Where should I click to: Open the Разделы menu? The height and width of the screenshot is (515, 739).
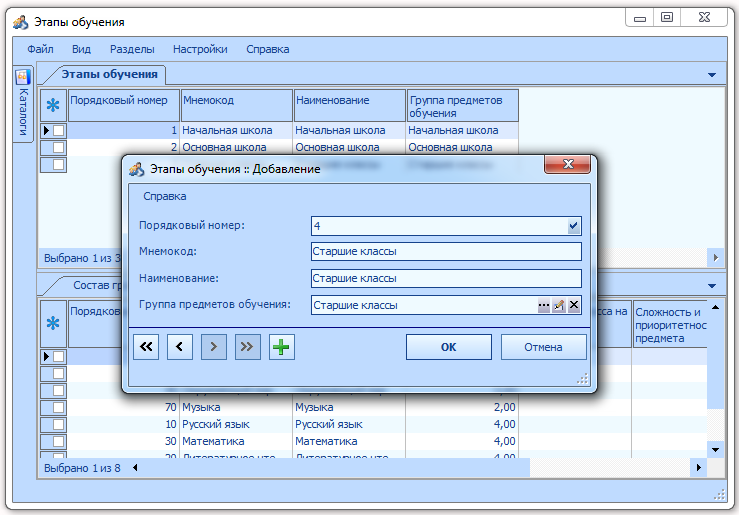132,49
